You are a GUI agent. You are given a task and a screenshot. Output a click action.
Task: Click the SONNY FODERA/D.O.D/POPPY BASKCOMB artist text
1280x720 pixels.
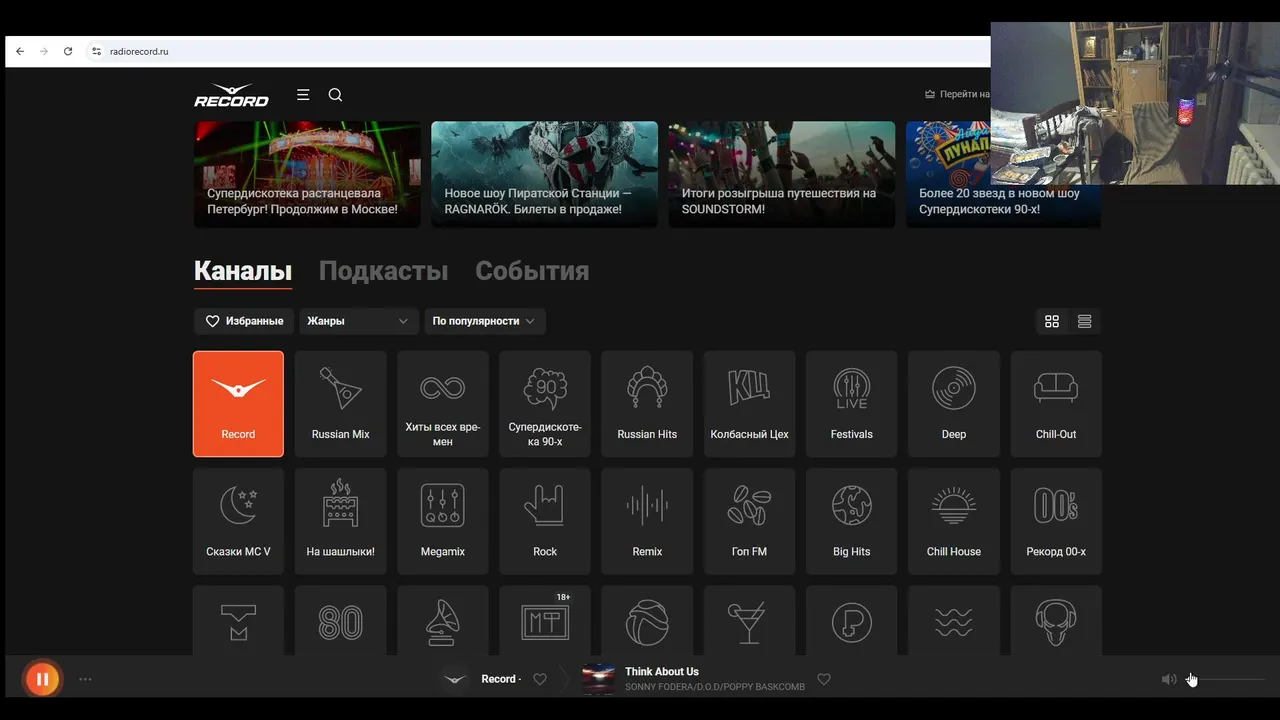pyautogui.click(x=715, y=687)
